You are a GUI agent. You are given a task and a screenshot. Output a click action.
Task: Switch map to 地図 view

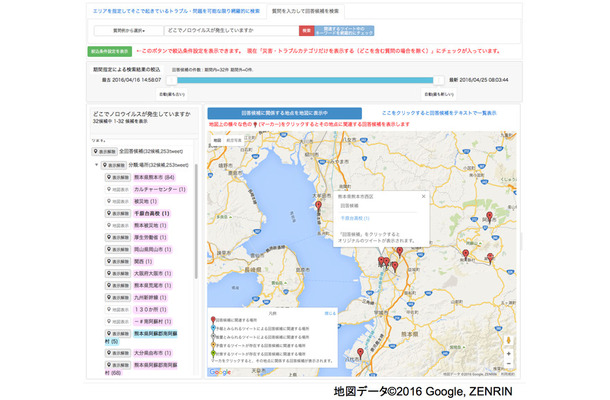coord(217,140)
